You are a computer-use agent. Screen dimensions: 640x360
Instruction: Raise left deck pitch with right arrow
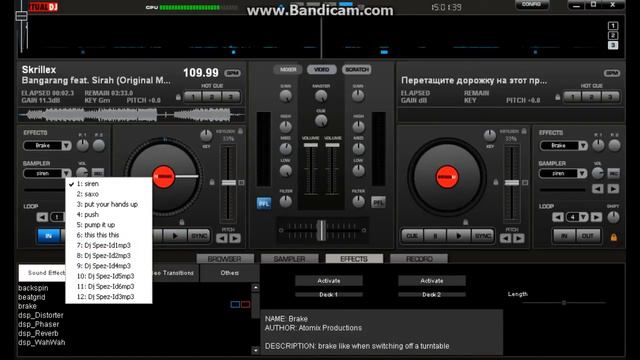[235, 238]
